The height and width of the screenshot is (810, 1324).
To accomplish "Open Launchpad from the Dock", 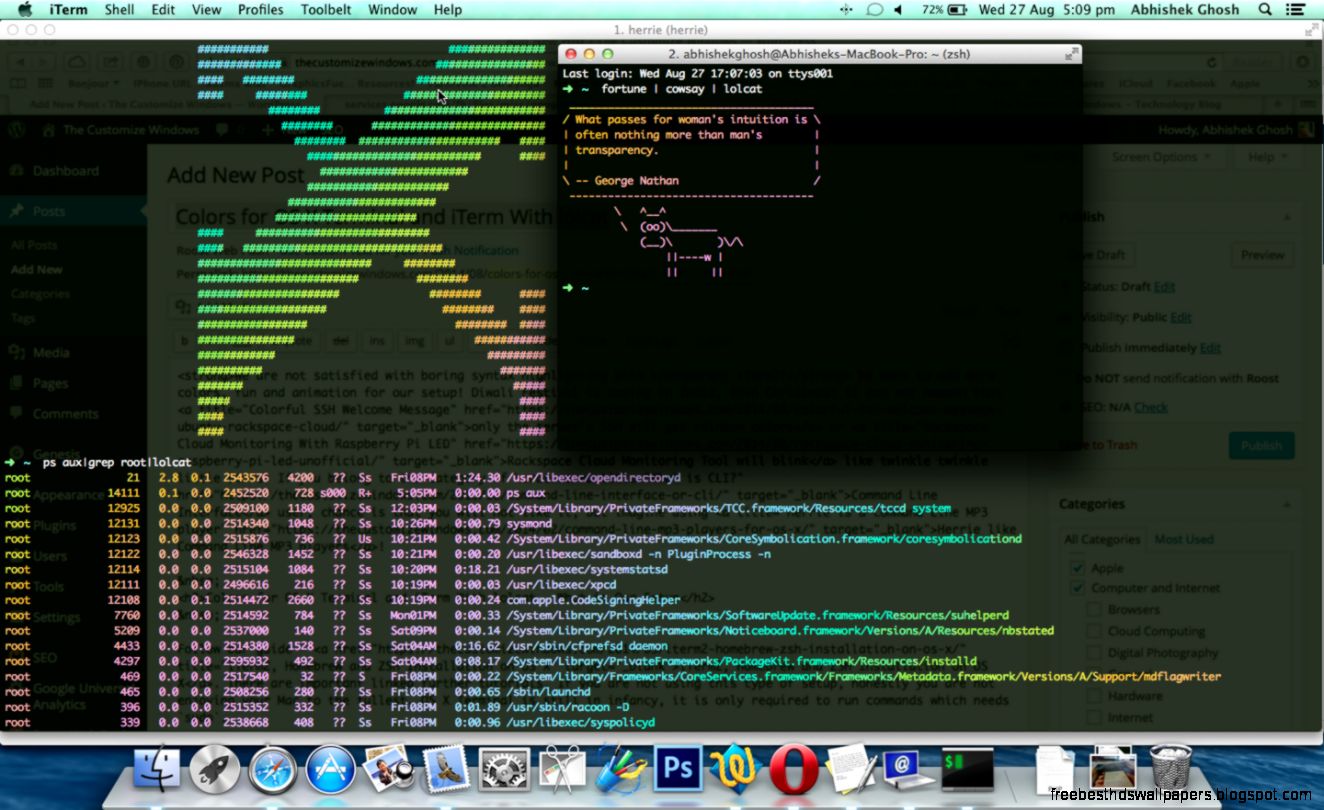I will click(213, 768).
